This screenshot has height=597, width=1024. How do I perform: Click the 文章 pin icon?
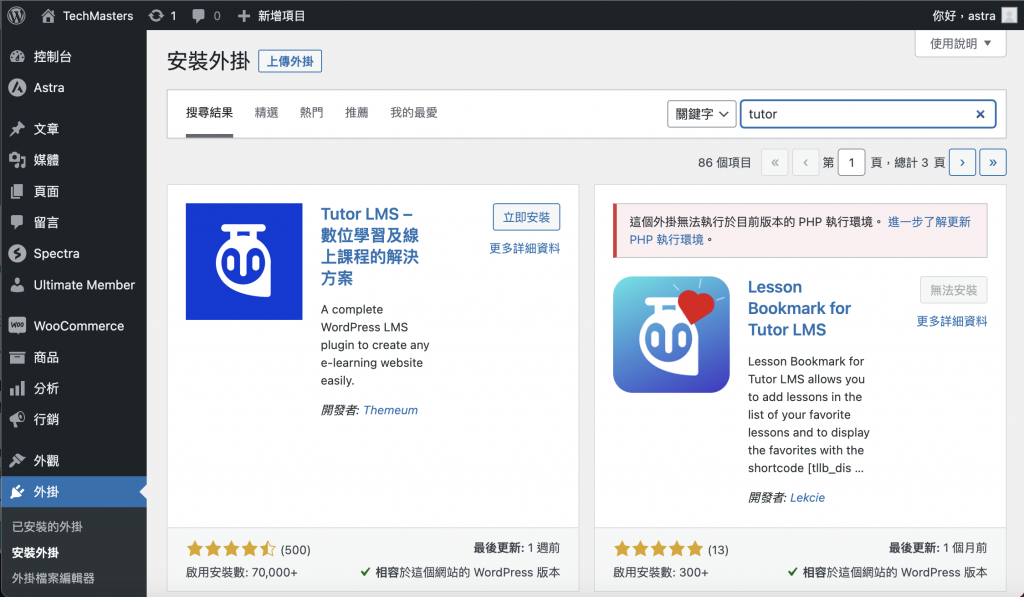pyautogui.click(x=18, y=129)
